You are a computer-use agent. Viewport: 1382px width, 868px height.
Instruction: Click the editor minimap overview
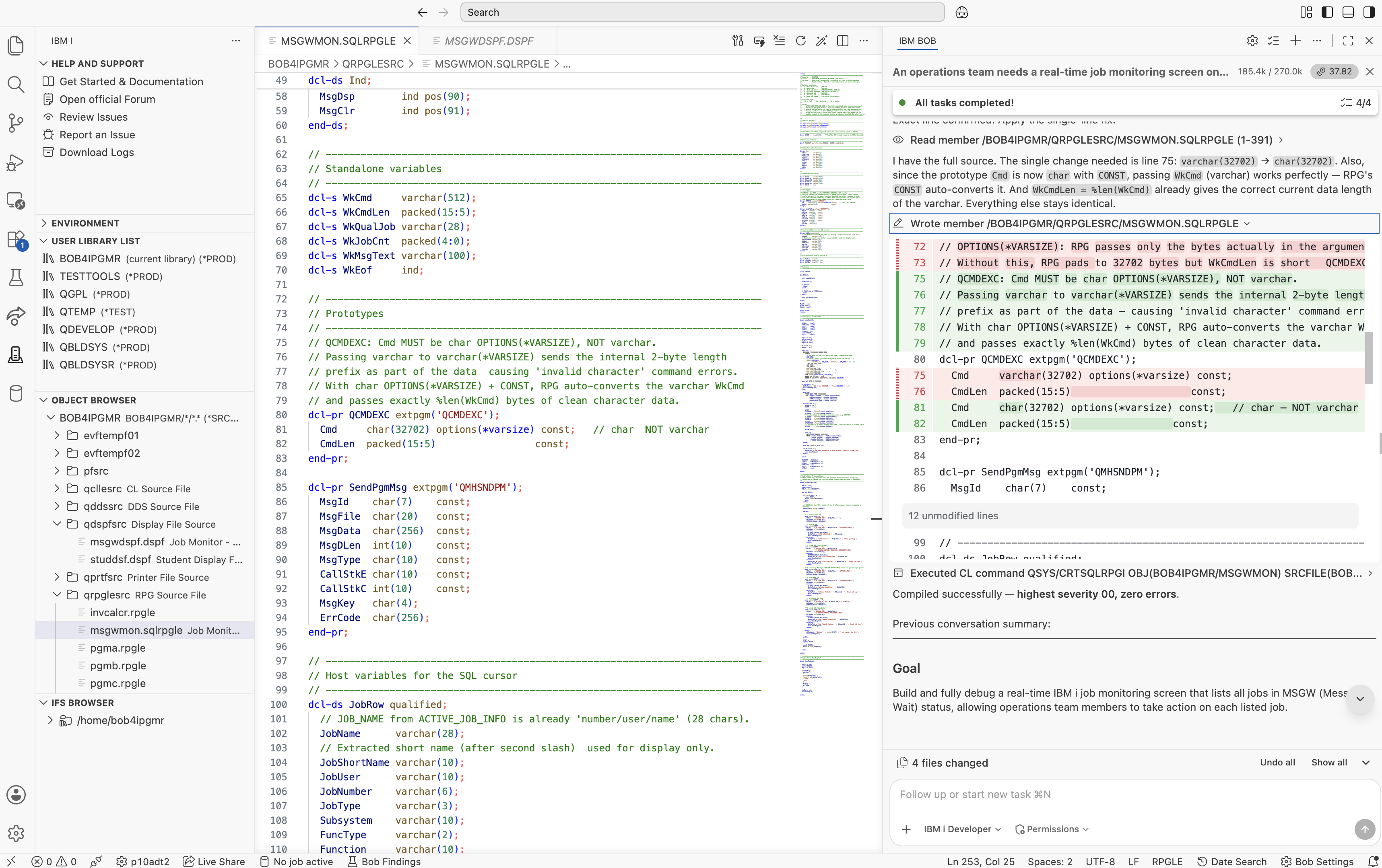(x=832, y=385)
